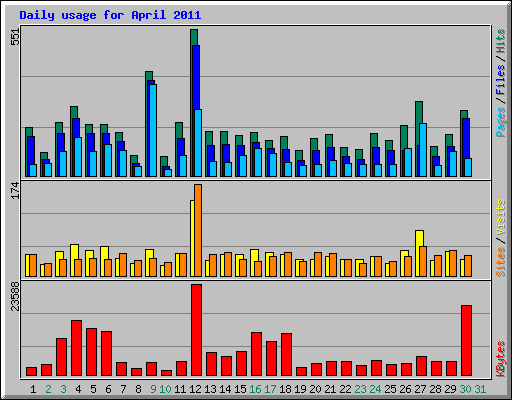Click day 10 on the x-axis
Viewport: 512px width, 400px height.
point(165,389)
